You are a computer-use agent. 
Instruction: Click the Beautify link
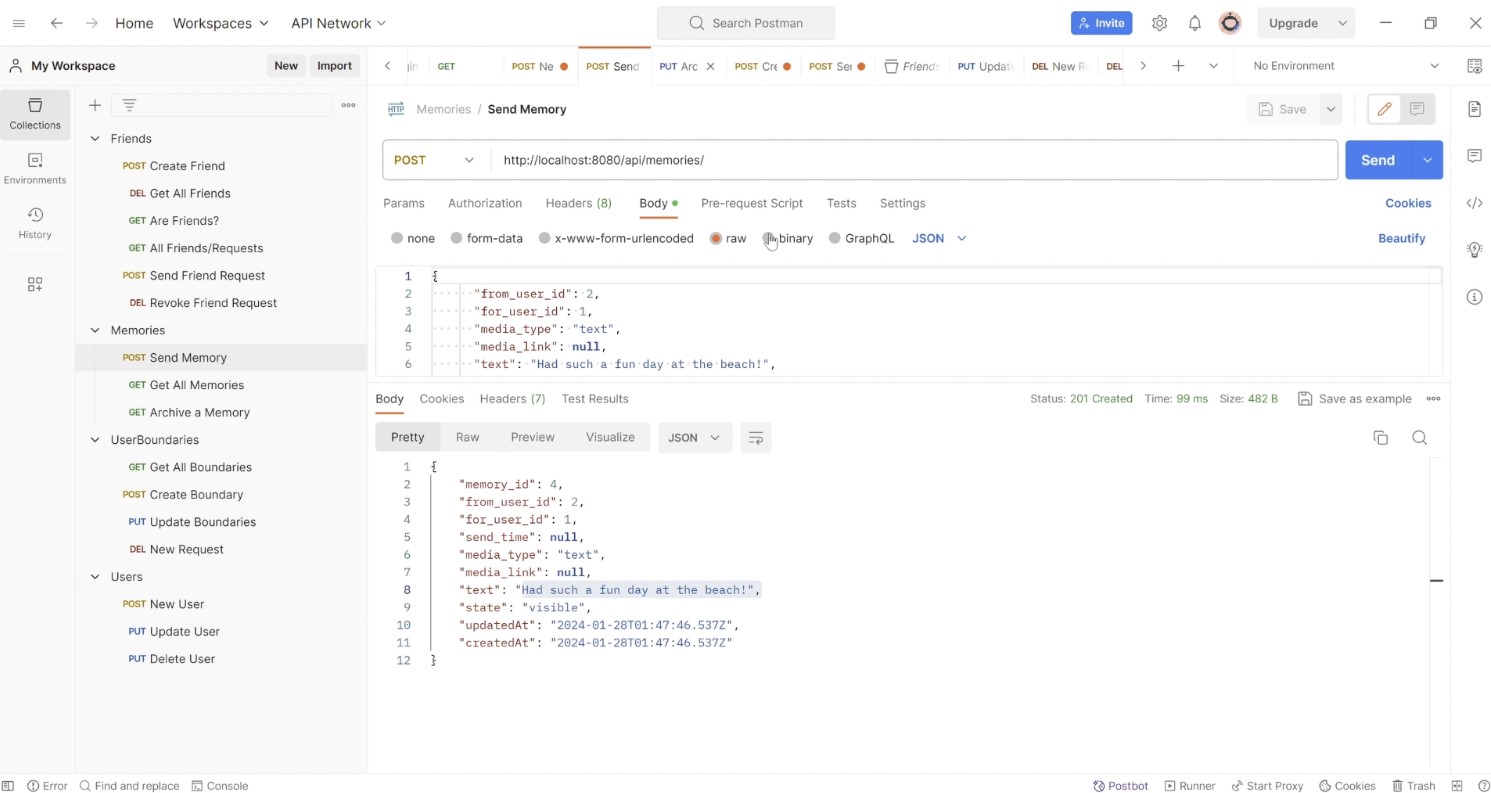[1401, 239]
